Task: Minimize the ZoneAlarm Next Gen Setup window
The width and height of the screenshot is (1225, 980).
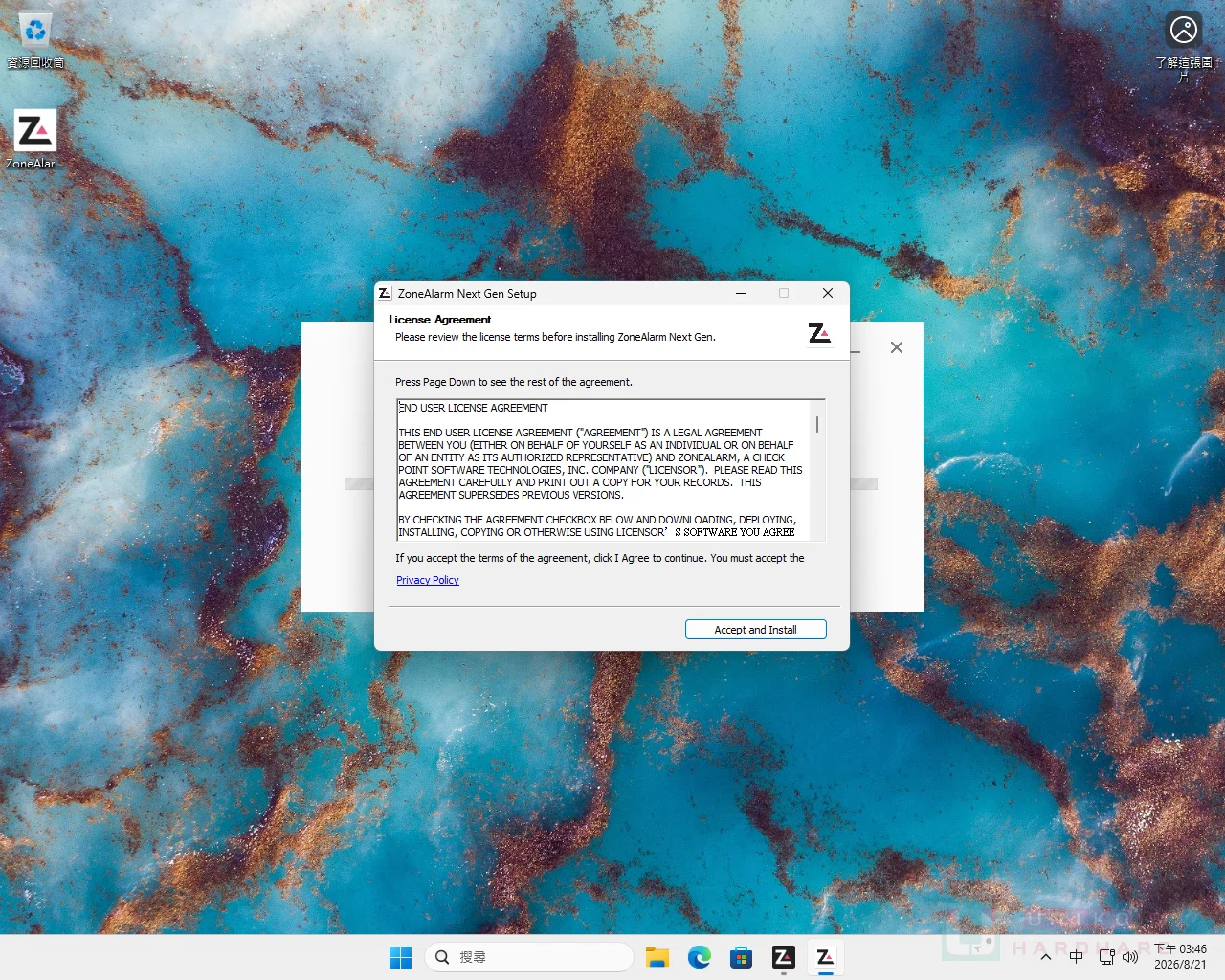Action: pyautogui.click(x=741, y=293)
